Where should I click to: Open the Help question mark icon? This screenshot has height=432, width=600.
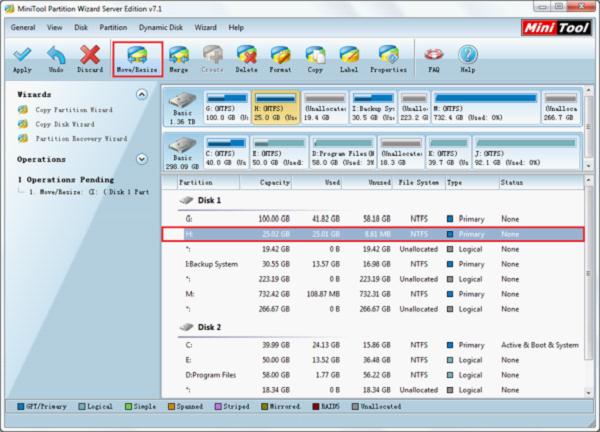(468, 55)
